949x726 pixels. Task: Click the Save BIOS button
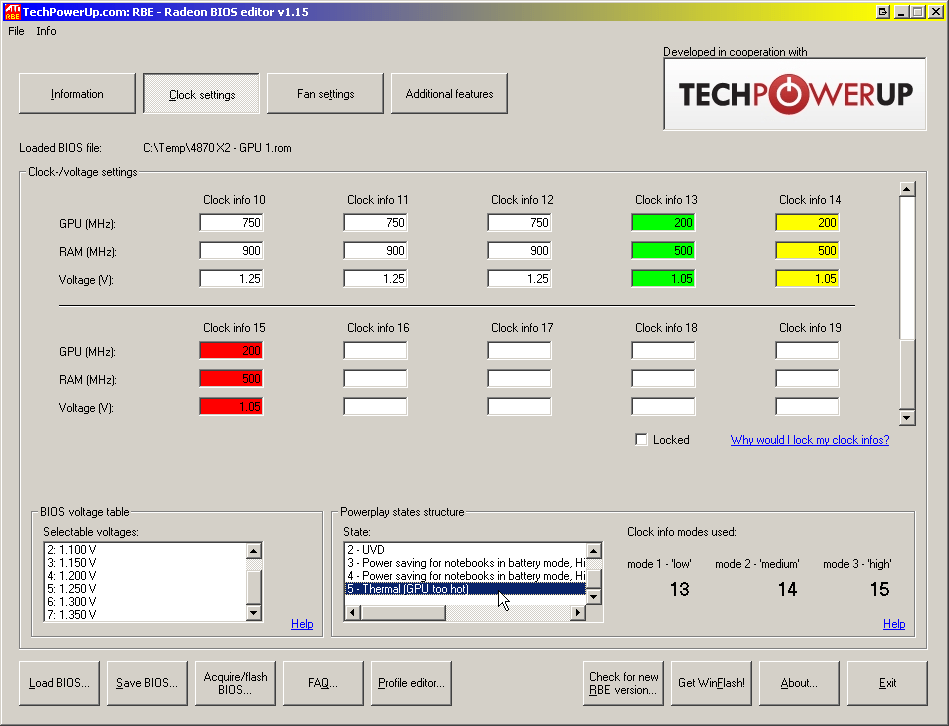pyautogui.click(x=147, y=682)
